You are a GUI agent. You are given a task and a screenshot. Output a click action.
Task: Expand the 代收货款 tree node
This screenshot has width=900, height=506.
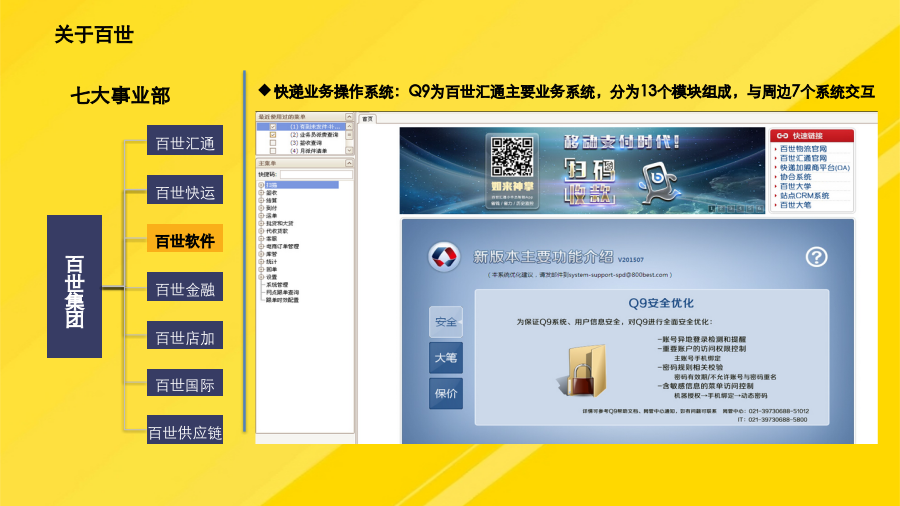pos(261,231)
